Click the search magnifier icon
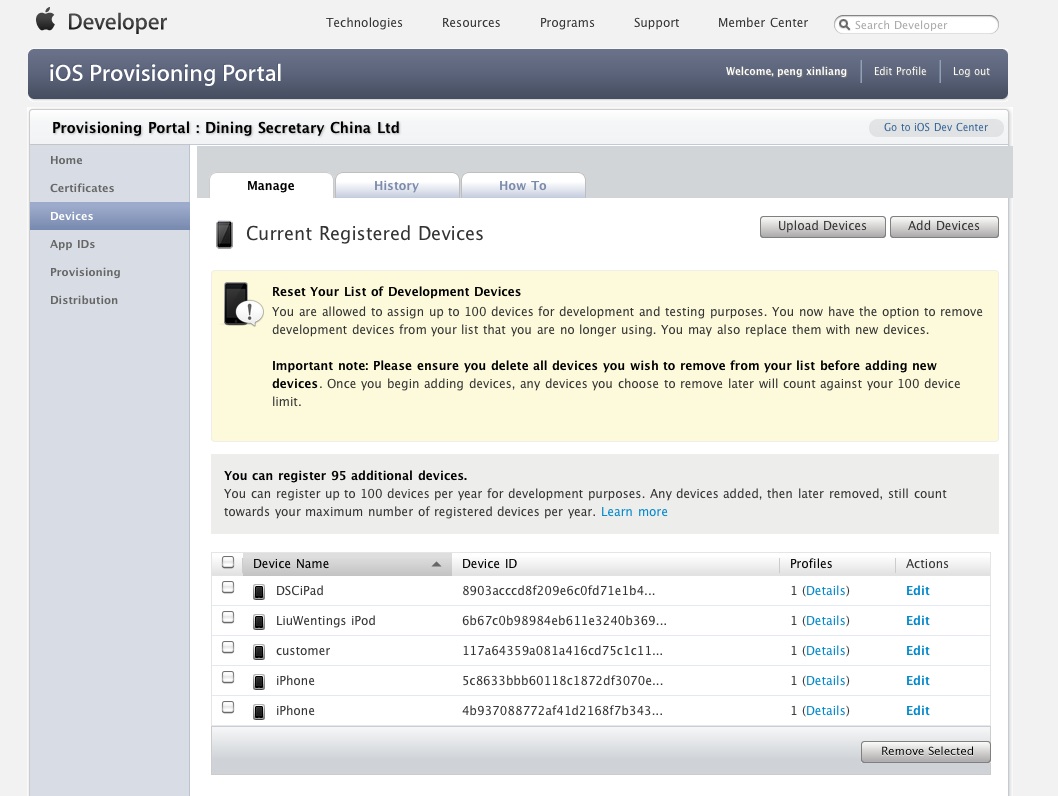Image resolution: width=1058 pixels, height=796 pixels. 844,25
